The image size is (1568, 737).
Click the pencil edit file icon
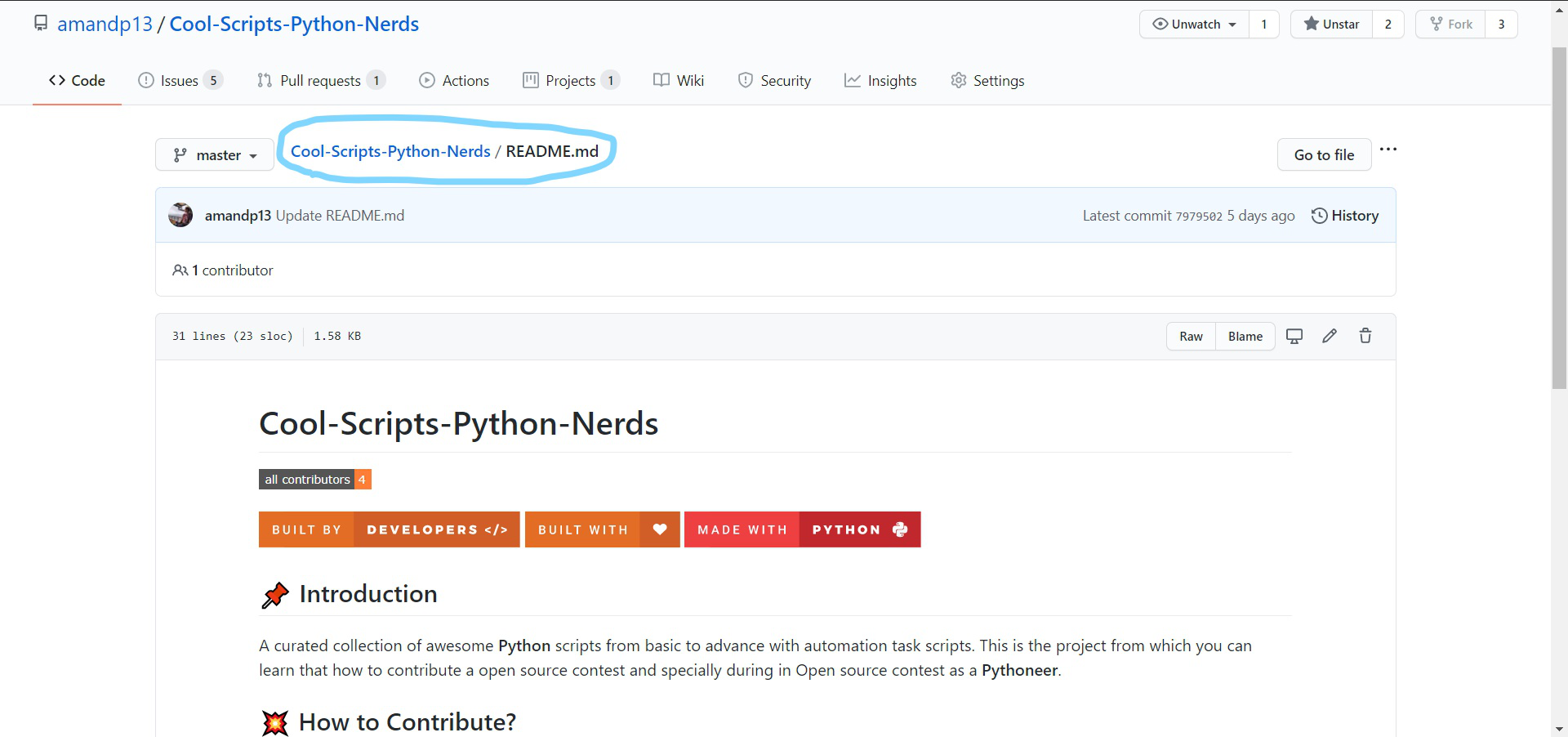[x=1330, y=336]
